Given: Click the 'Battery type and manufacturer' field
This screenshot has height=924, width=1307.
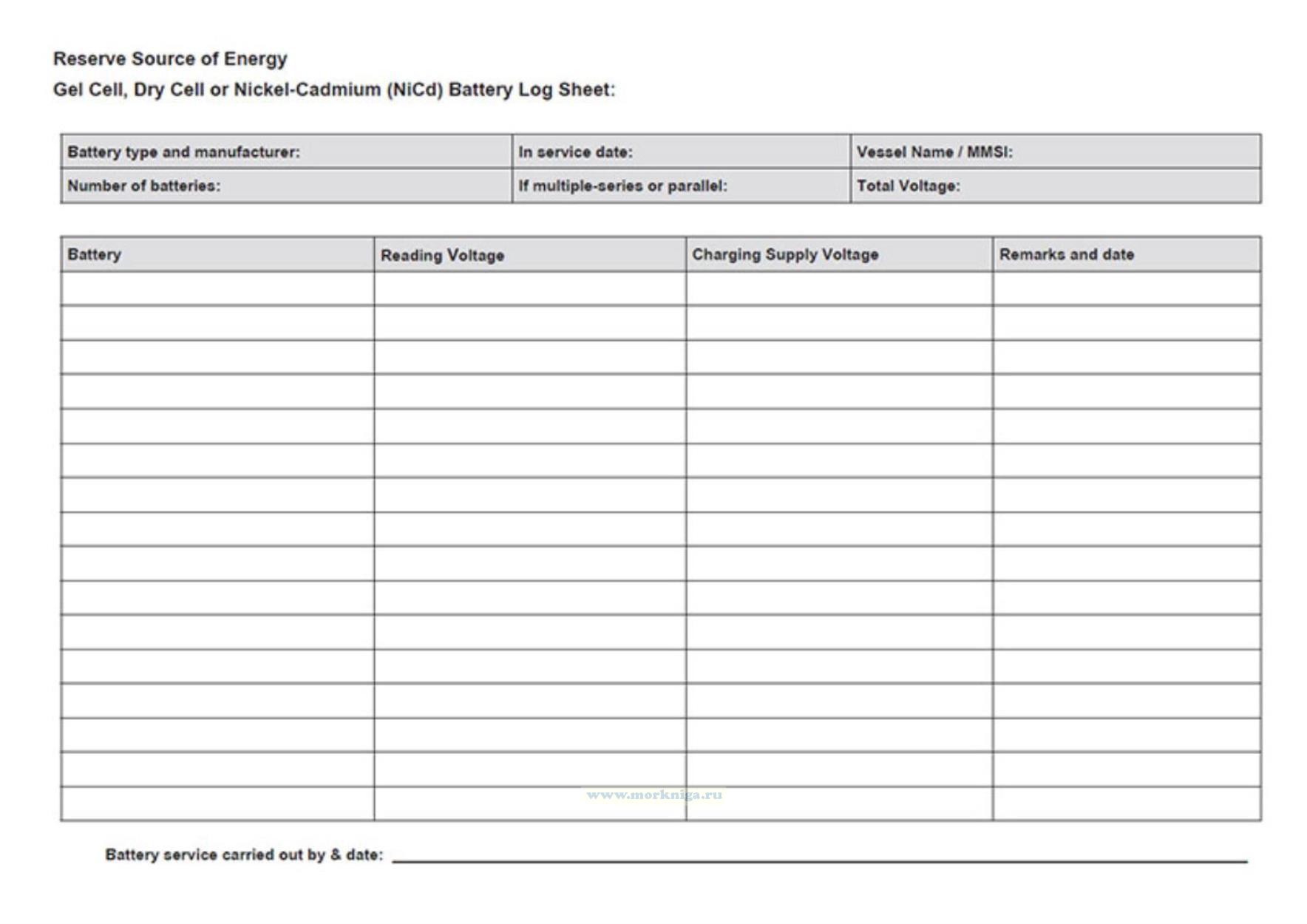Looking at the screenshot, I should (286, 152).
